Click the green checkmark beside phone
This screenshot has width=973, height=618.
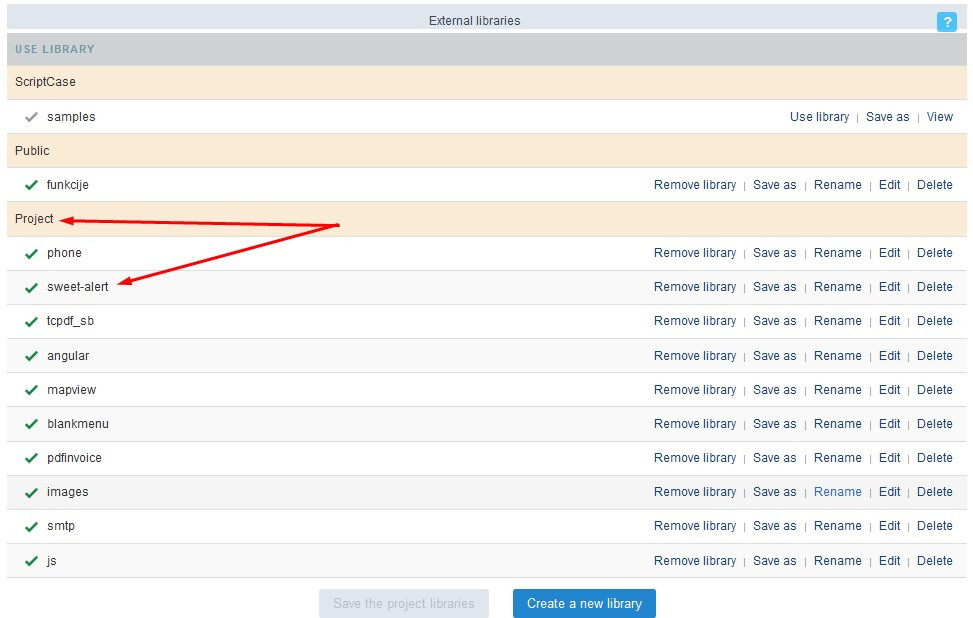pyautogui.click(x=31, y=253)
